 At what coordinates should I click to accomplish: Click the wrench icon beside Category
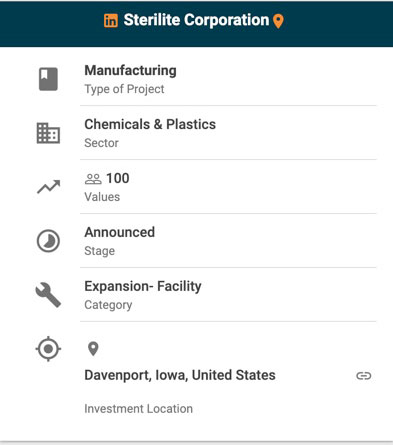48,295
